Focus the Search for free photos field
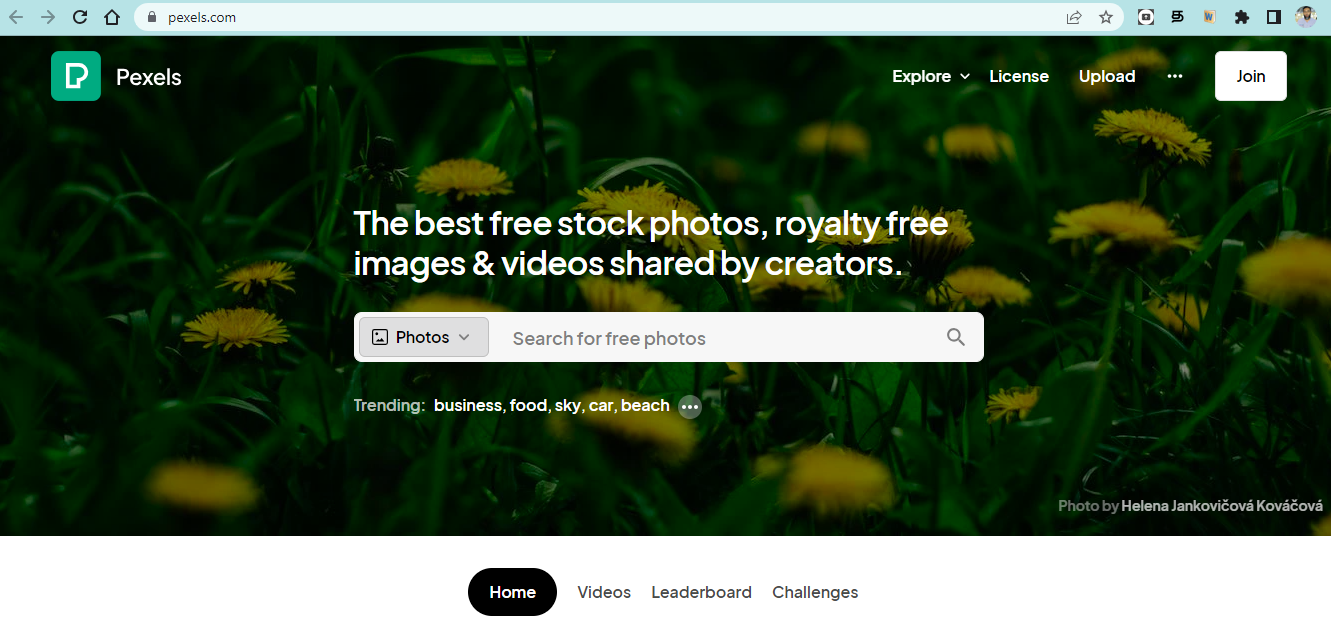The height and width of the screenshot is (630, 1331). (x=720, y=338)
